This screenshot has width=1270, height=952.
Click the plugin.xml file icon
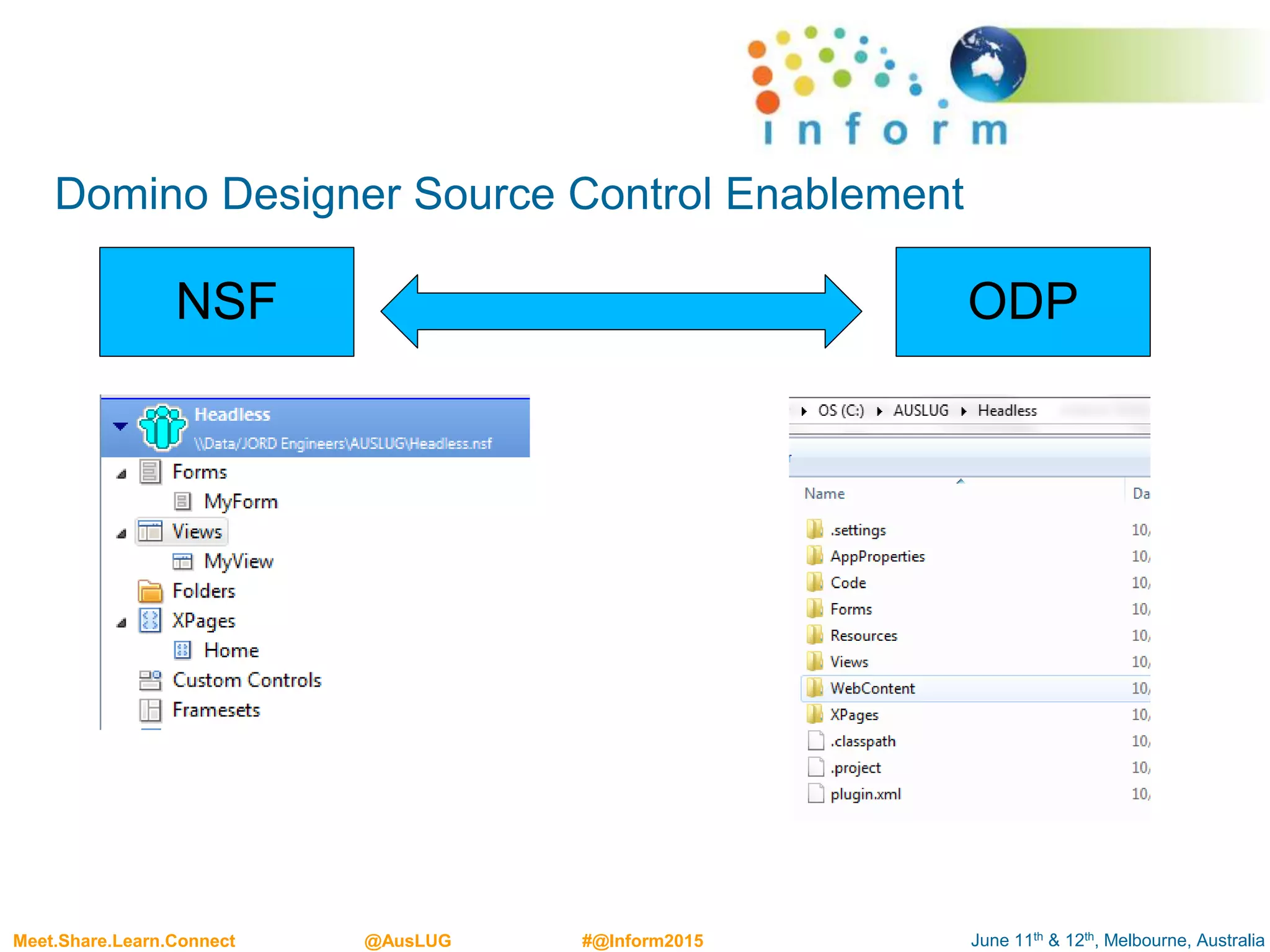pyautogui.click(x=815, y=794)
